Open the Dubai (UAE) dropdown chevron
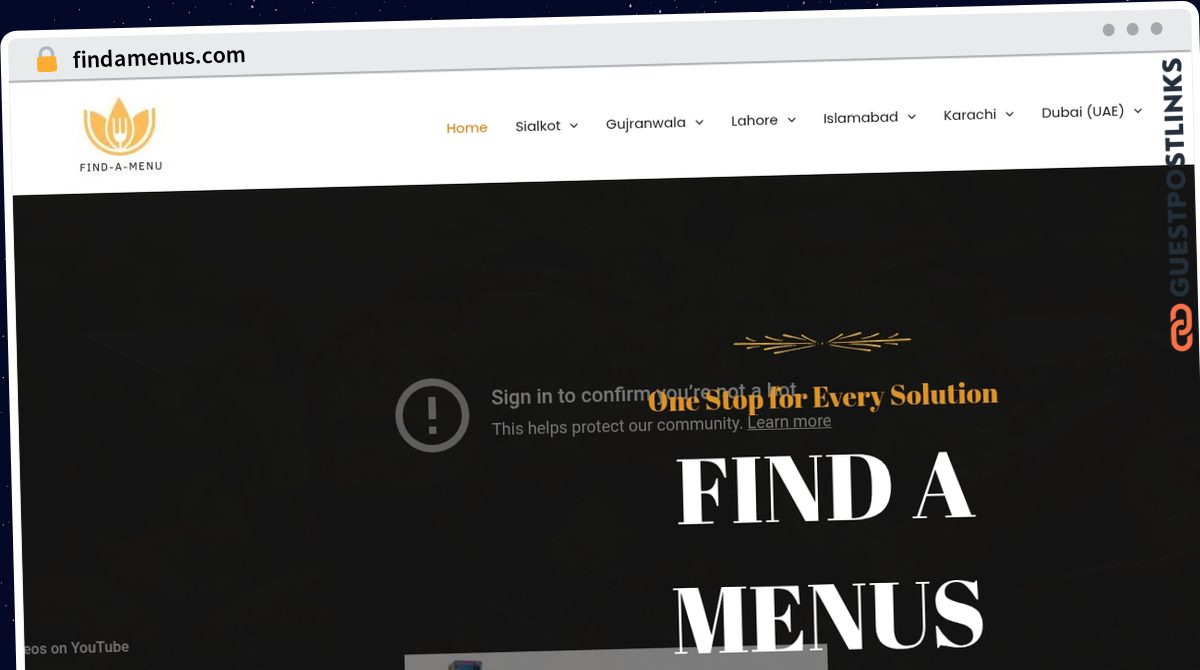1200x670 pixels. tap(1137, 111)
